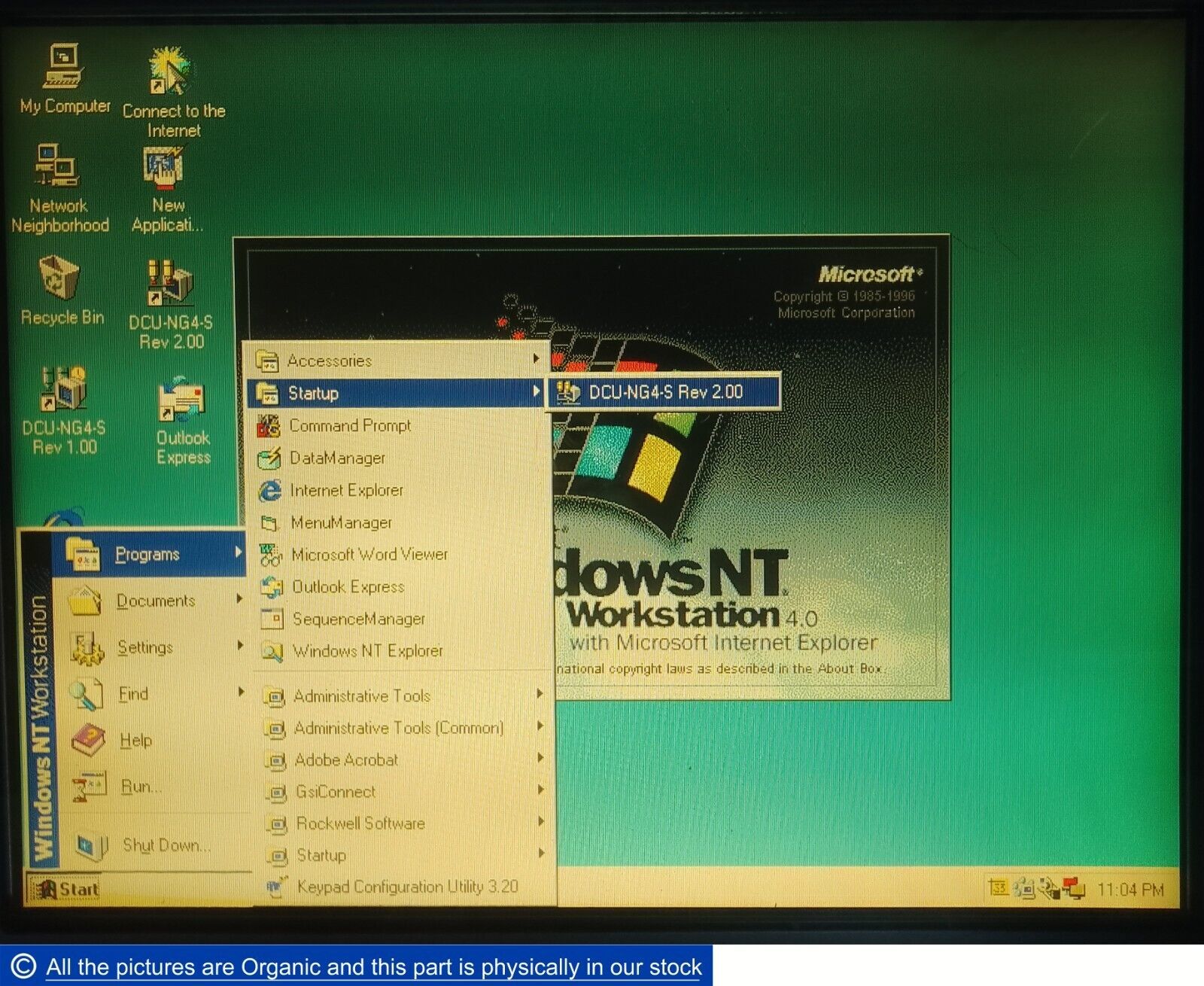Click the Command Prompt icon in Programs

click(269, 426)
